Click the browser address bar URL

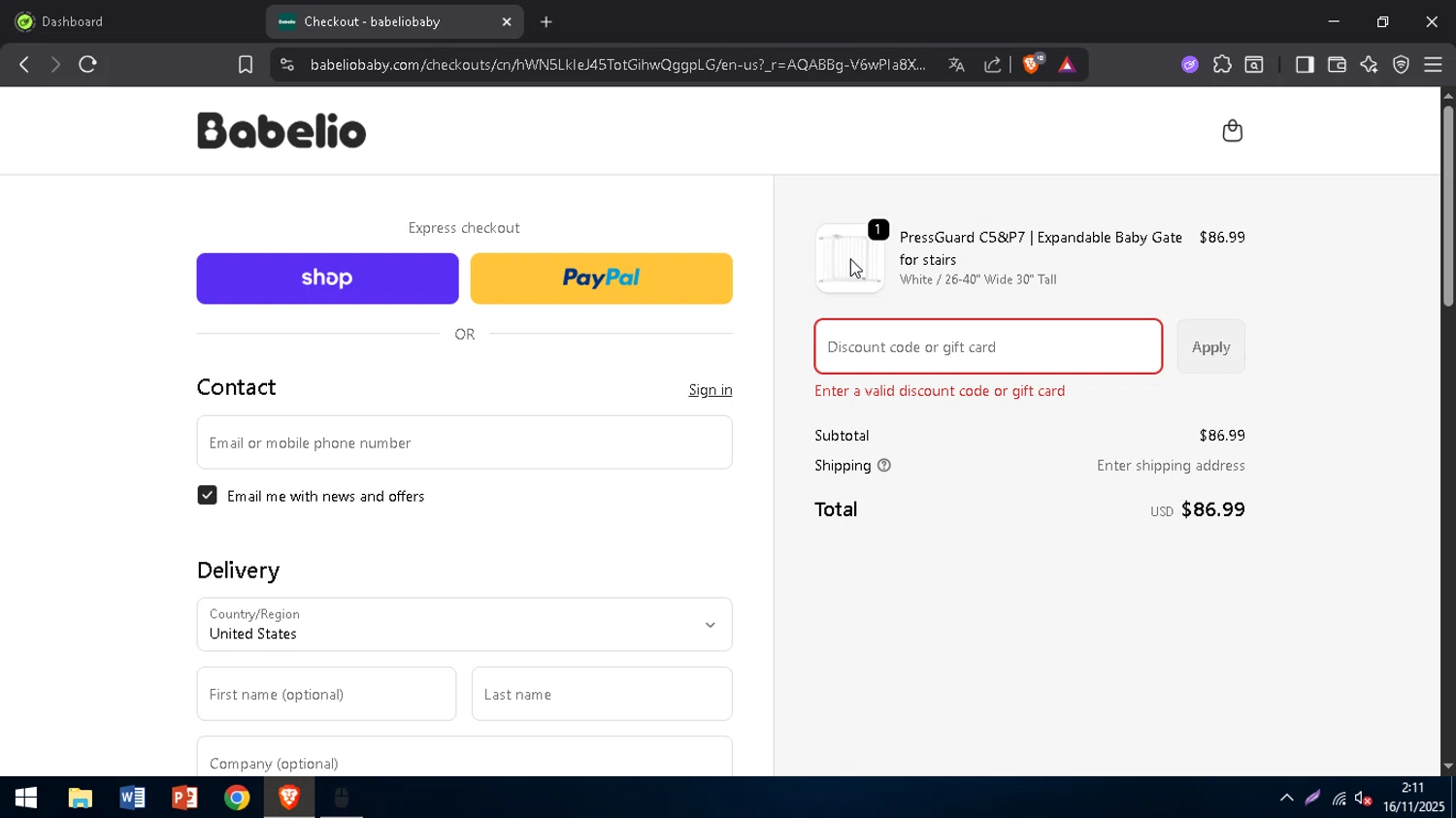[x=617, y=65]
